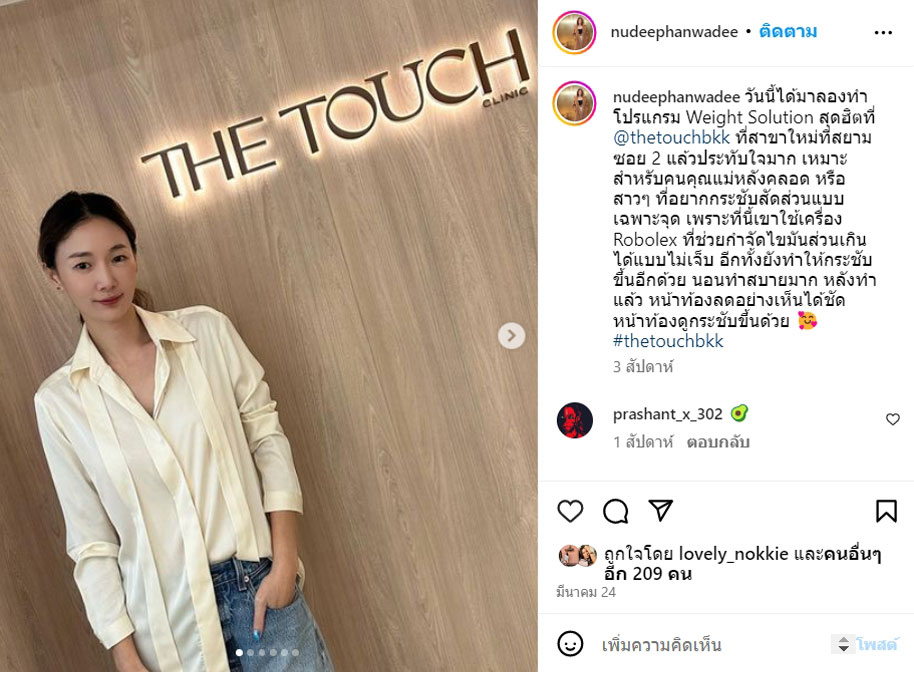The width and height of the screenshot is (914, 673).
Task: Click the stepper arrows beside โพสต์
Action: pos(843,644)
